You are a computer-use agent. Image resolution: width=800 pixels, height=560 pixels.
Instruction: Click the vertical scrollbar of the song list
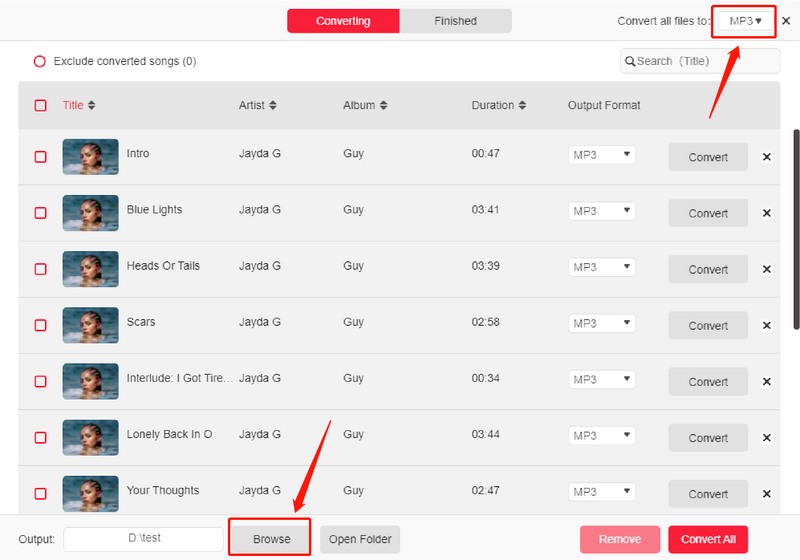[x=796, y=230]
